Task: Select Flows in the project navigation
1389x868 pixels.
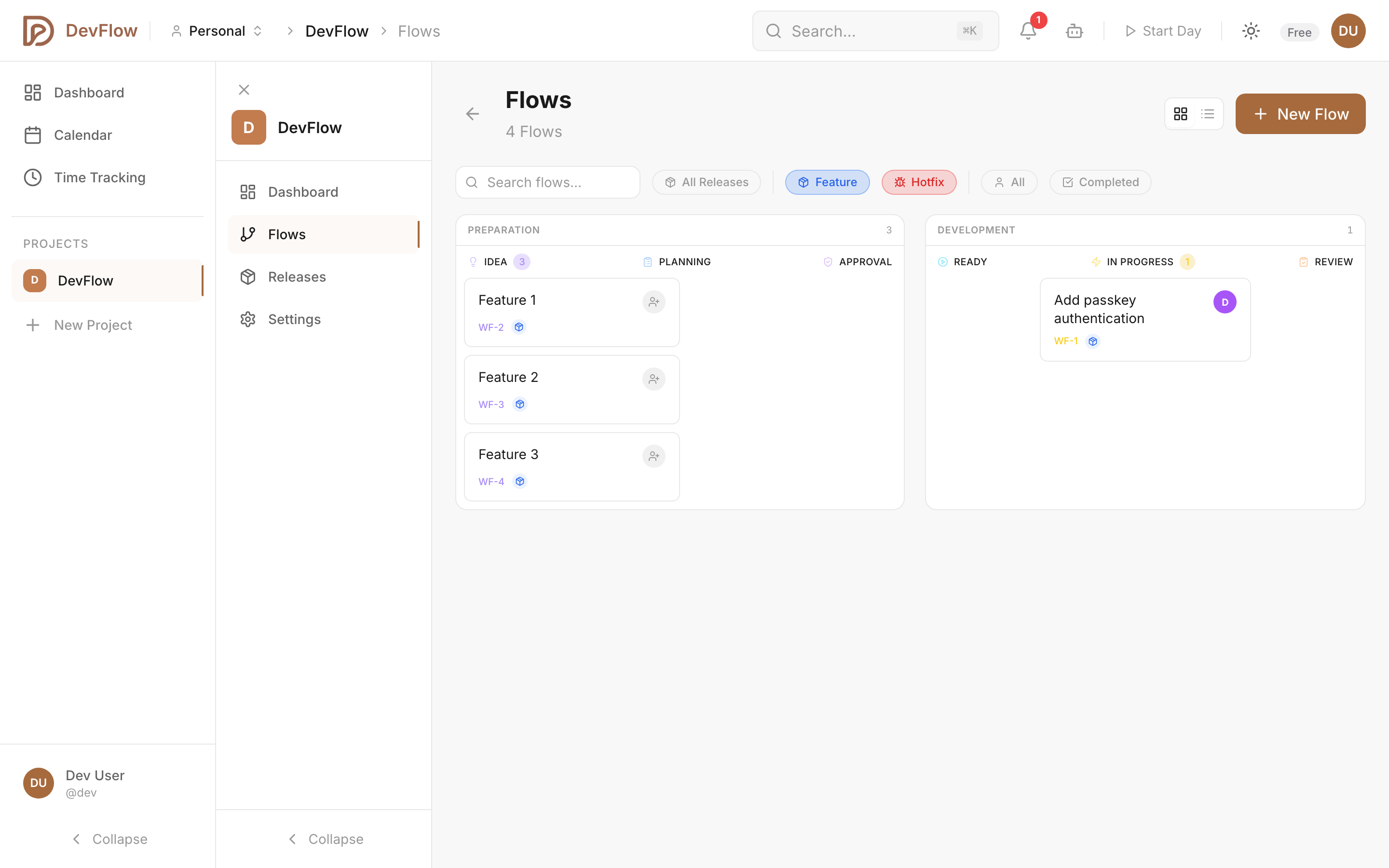Action: (287, 234)
